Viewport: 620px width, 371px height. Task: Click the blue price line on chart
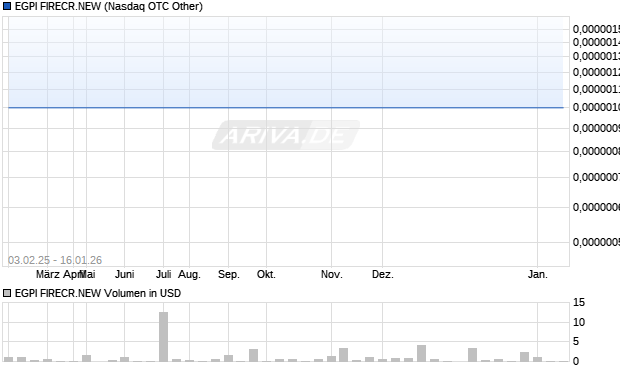click(x=285, y=107)
